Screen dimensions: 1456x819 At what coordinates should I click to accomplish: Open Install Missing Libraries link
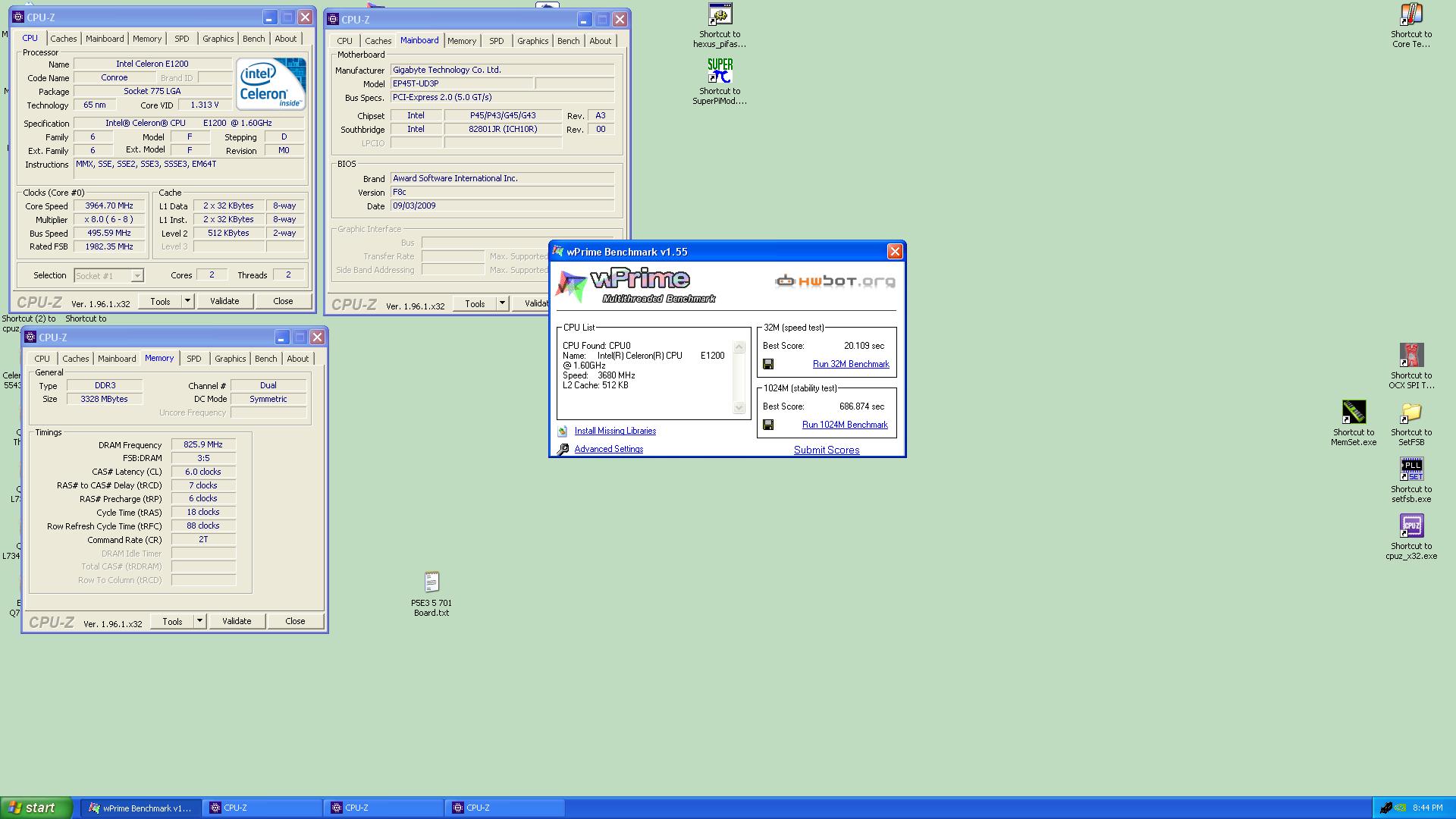click(x=615, y=431)
